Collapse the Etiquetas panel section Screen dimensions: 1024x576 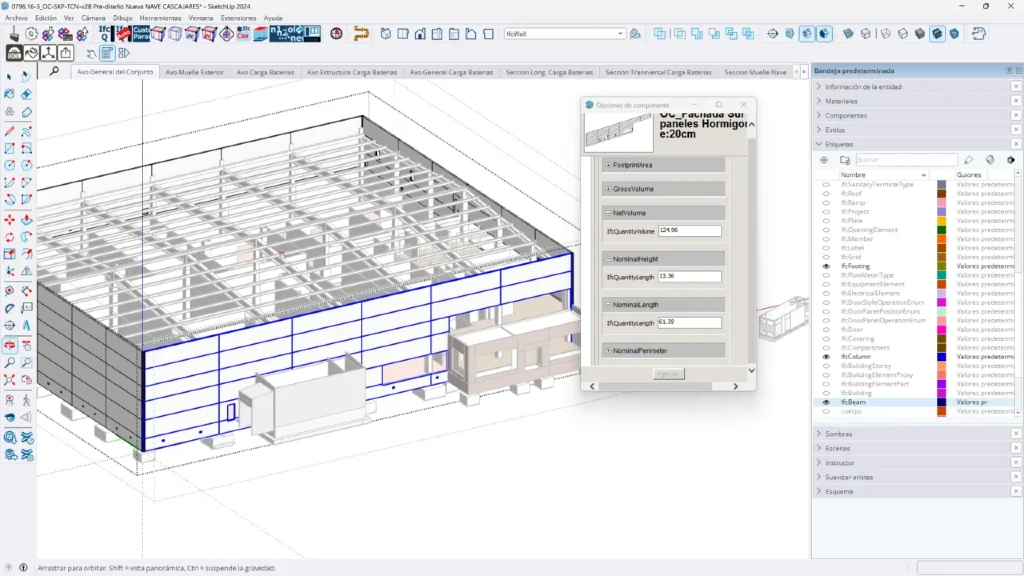coord(820,145)
